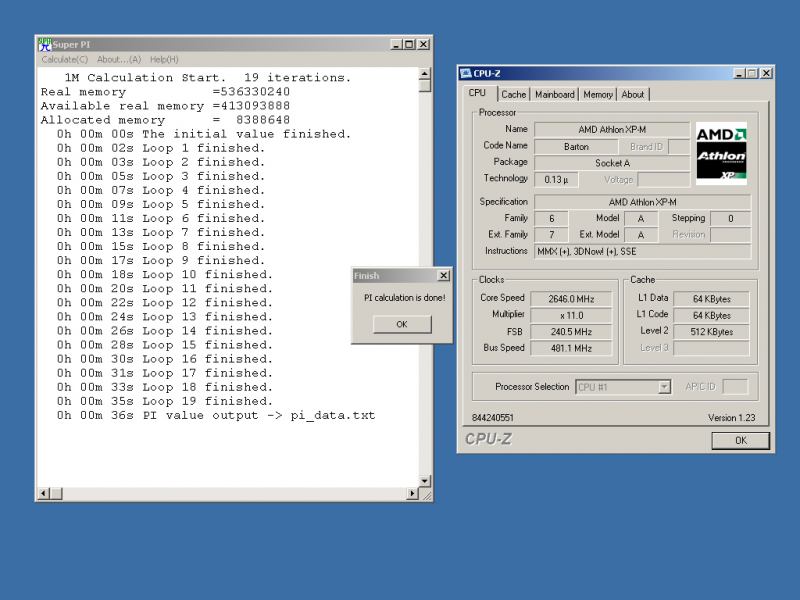Click the Stepping value 0

731,218
